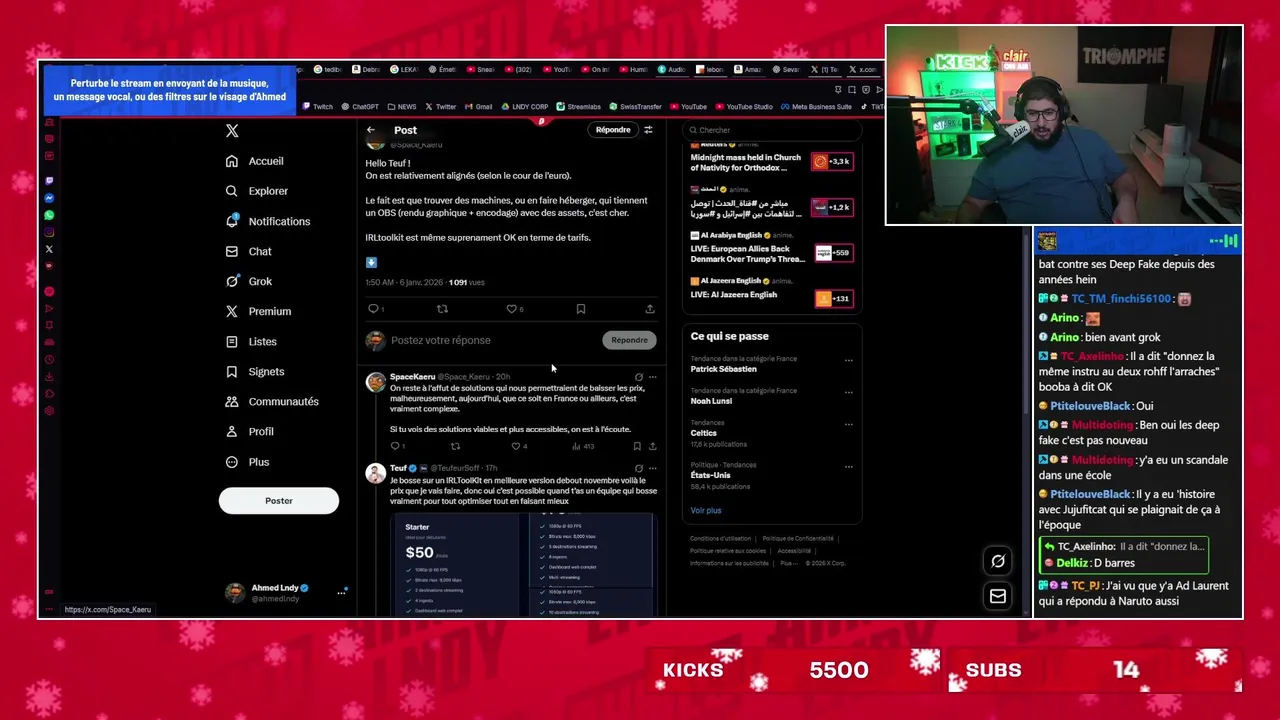Image resolution: width=1280 pixels, height=720 pixels.
Task: View analytics of SpaceKaeru reply (413)
Action: 582,446
